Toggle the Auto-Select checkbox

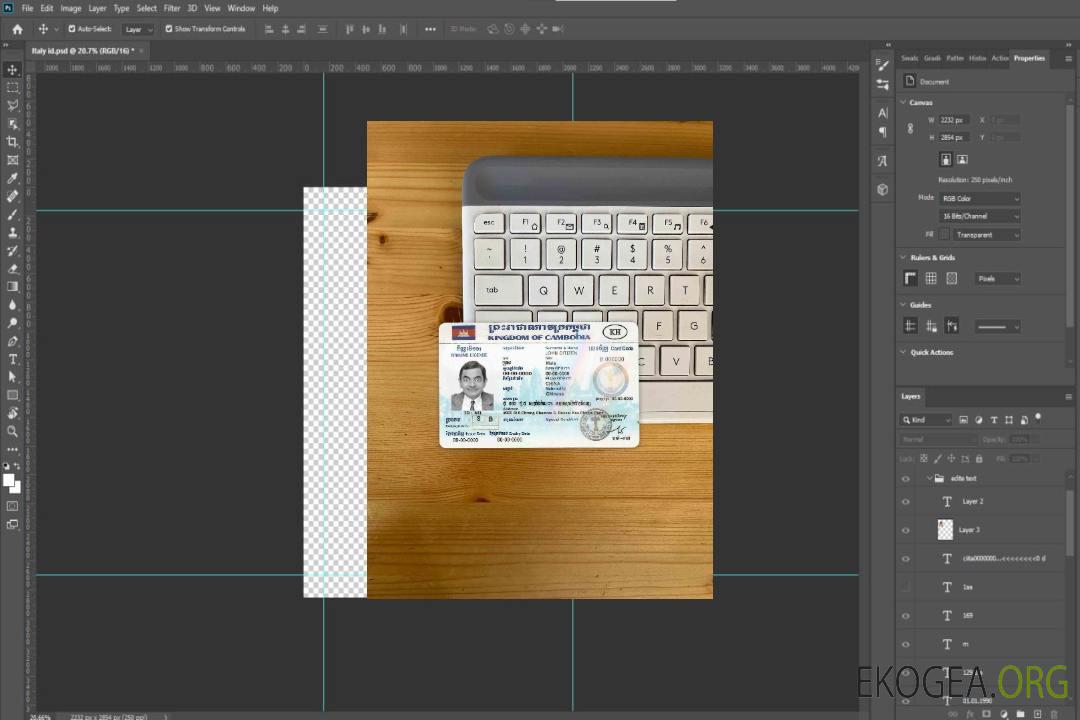(x=73, y=29)
